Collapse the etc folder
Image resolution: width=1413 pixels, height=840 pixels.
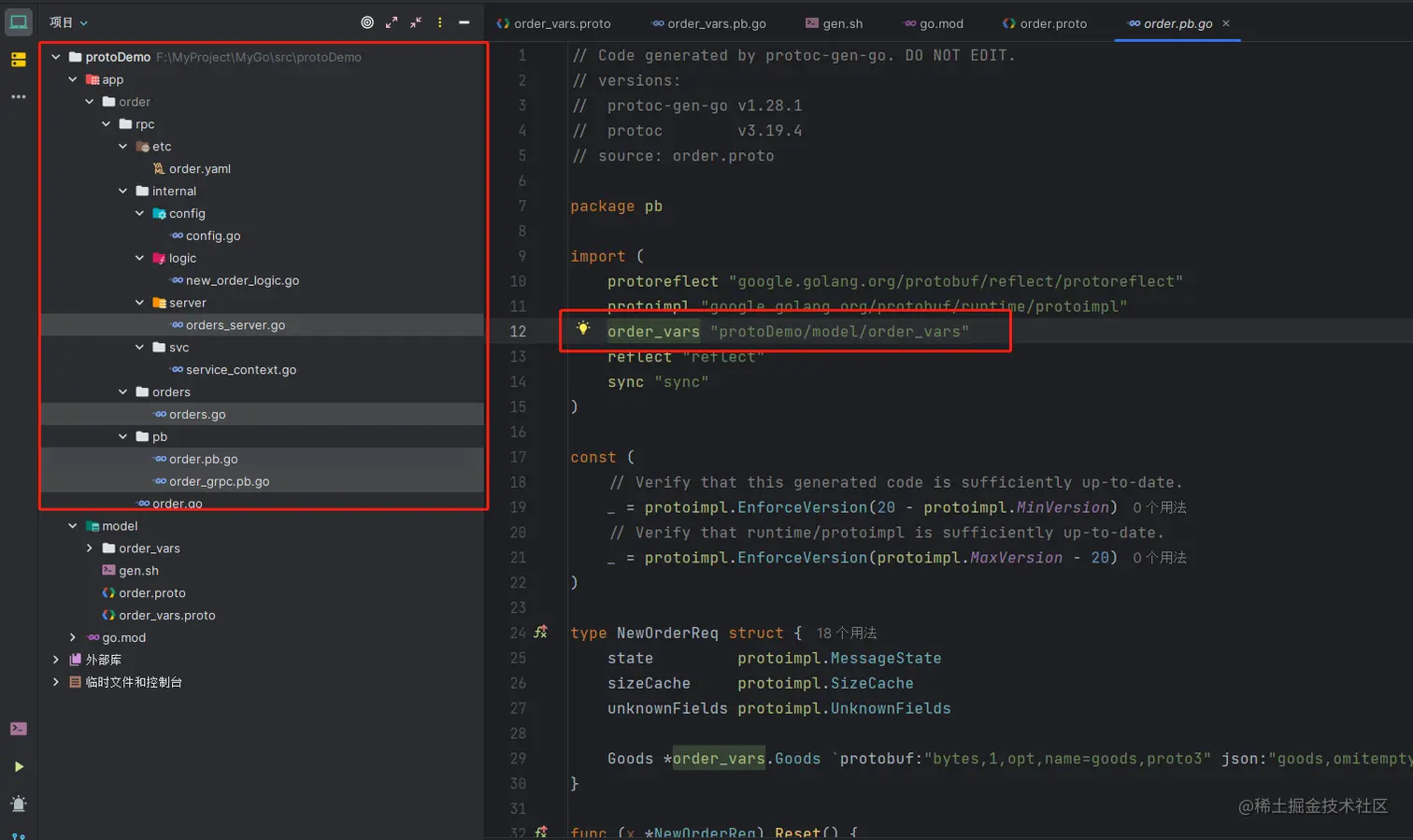pyautogui.click(x=123, y=147)
